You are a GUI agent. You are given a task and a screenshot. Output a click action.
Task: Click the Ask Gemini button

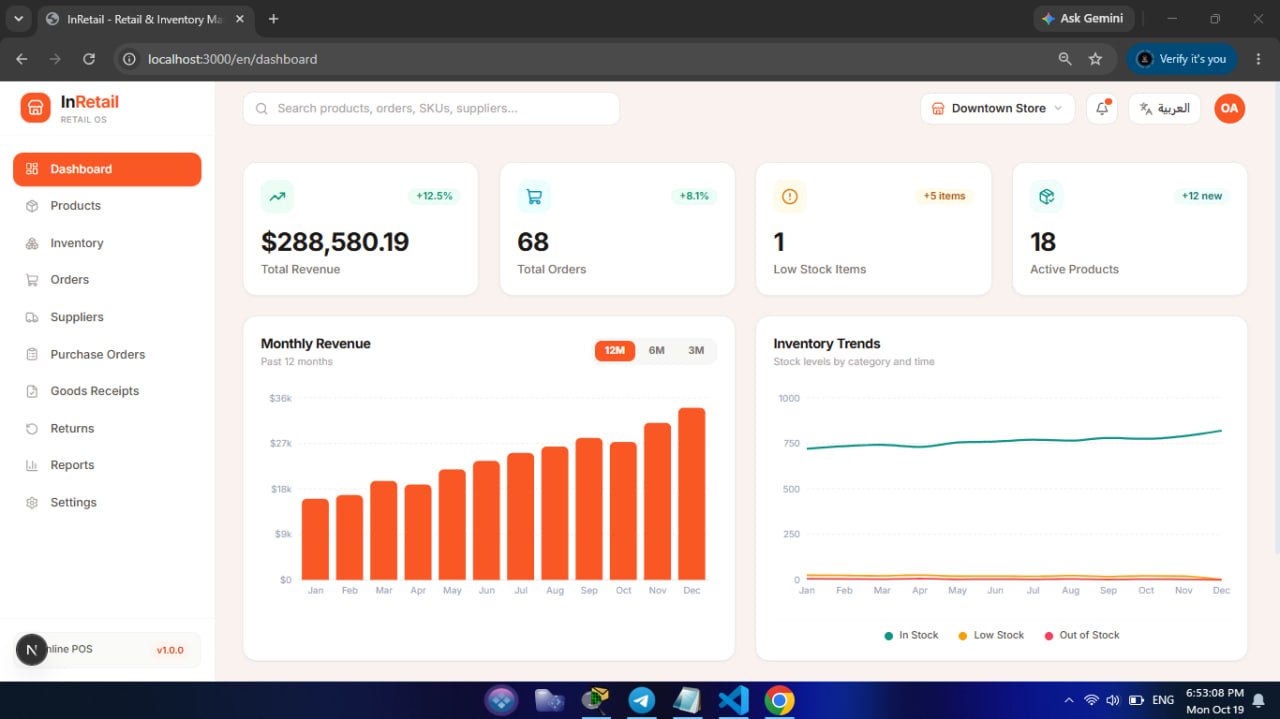coord(1082,19)
